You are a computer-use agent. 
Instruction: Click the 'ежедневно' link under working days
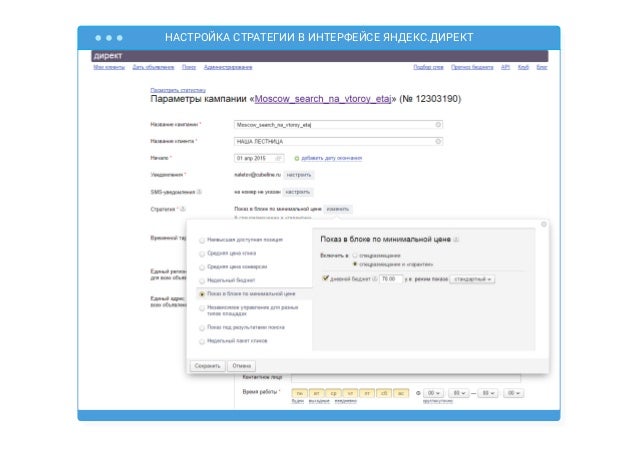coord(345,402)
